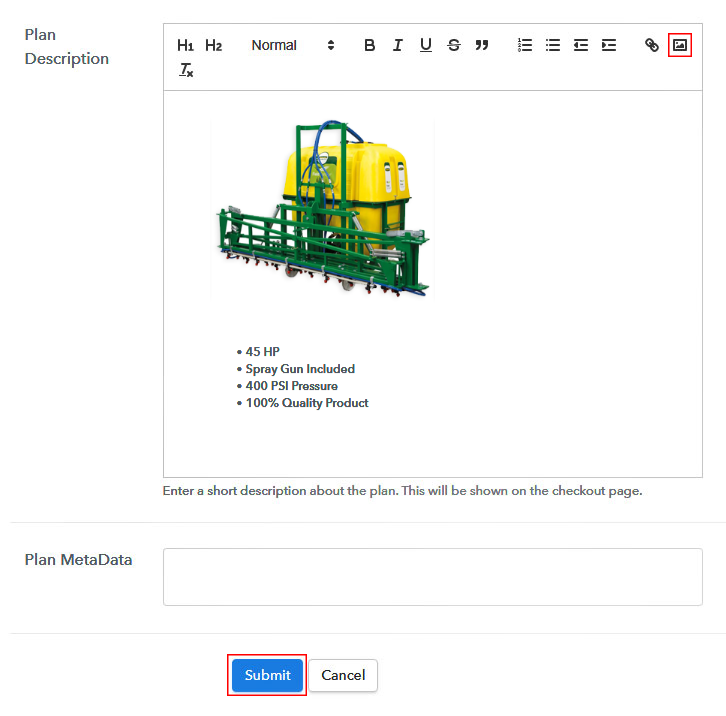Screen dimensions: 726x716
Task: Click the '100% Quality Product' bullet text
Action: point(307,403)
